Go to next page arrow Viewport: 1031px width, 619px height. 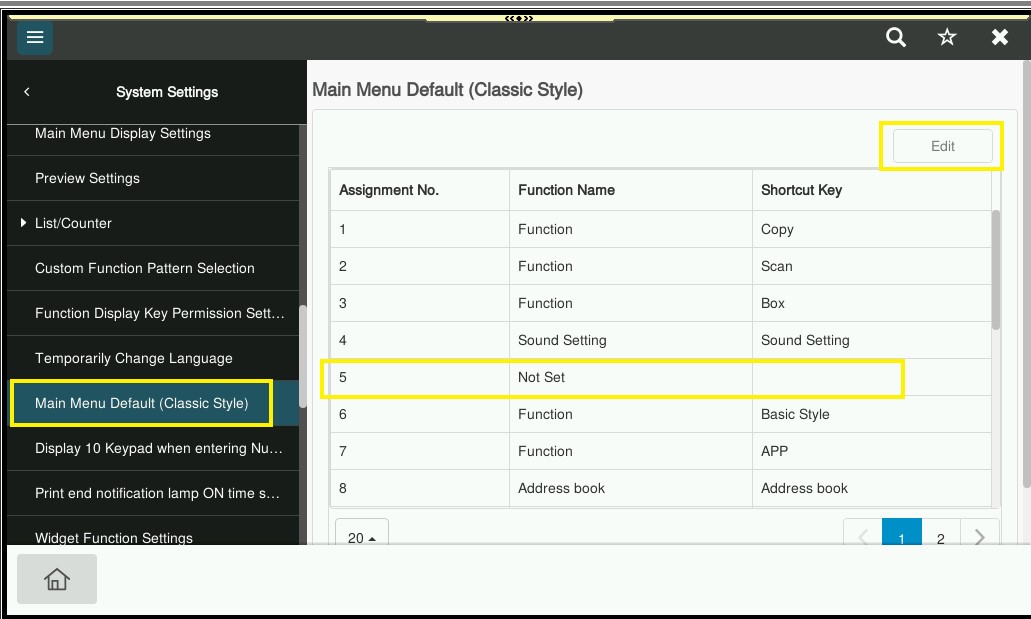979,537
